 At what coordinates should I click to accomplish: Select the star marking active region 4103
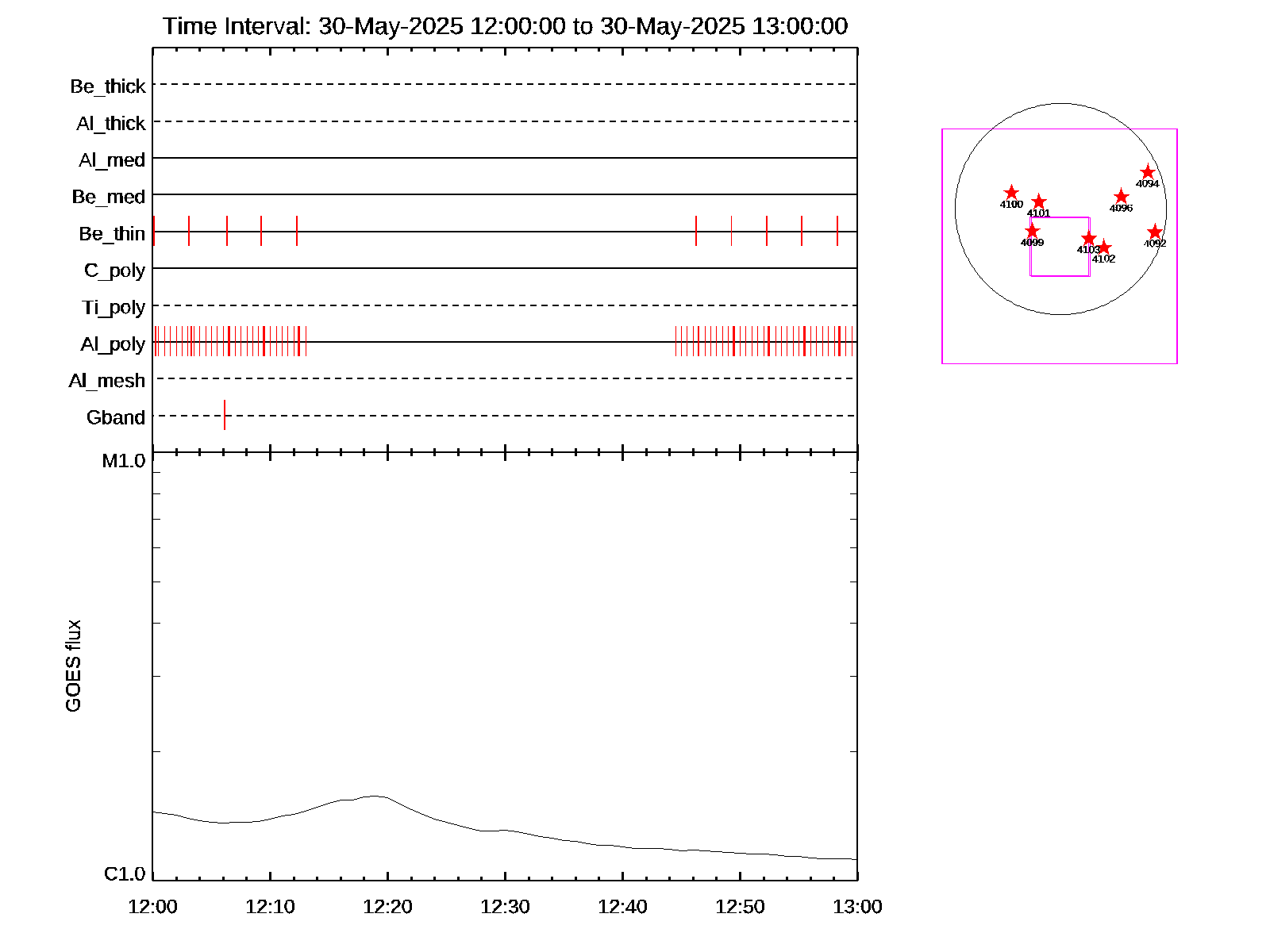pos(1089,239)
